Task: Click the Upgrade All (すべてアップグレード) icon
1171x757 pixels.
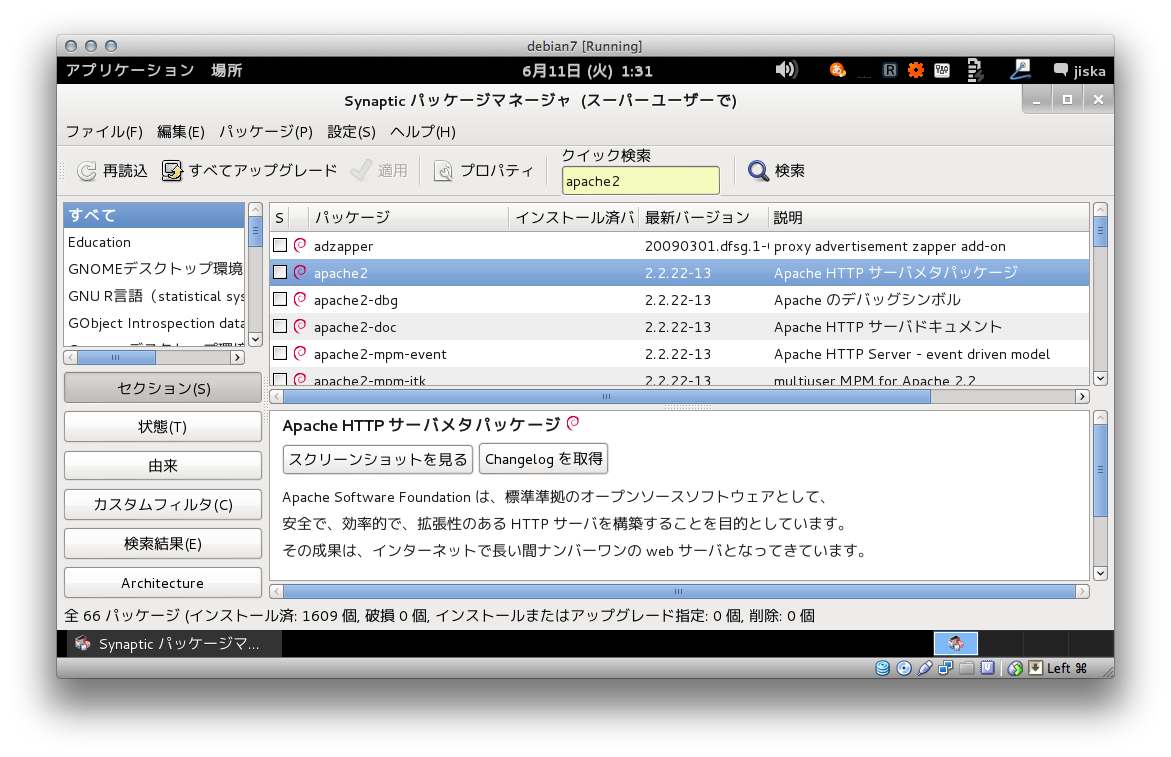Action: pos(172,171)
